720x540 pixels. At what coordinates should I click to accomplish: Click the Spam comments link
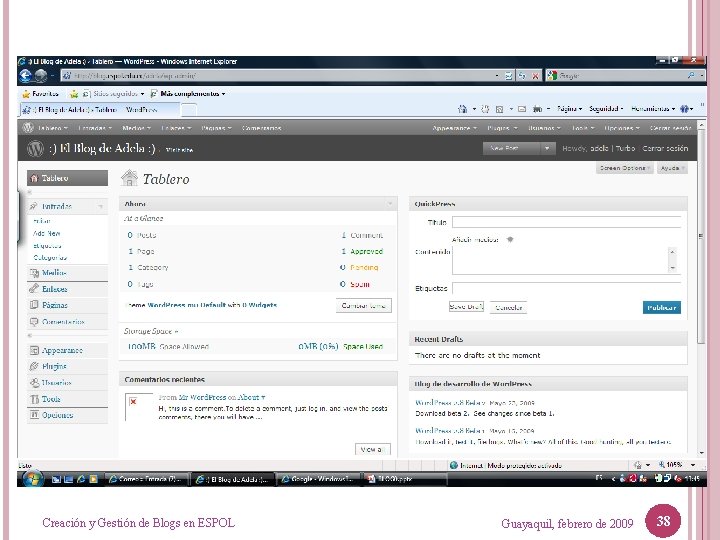[360, 284]
